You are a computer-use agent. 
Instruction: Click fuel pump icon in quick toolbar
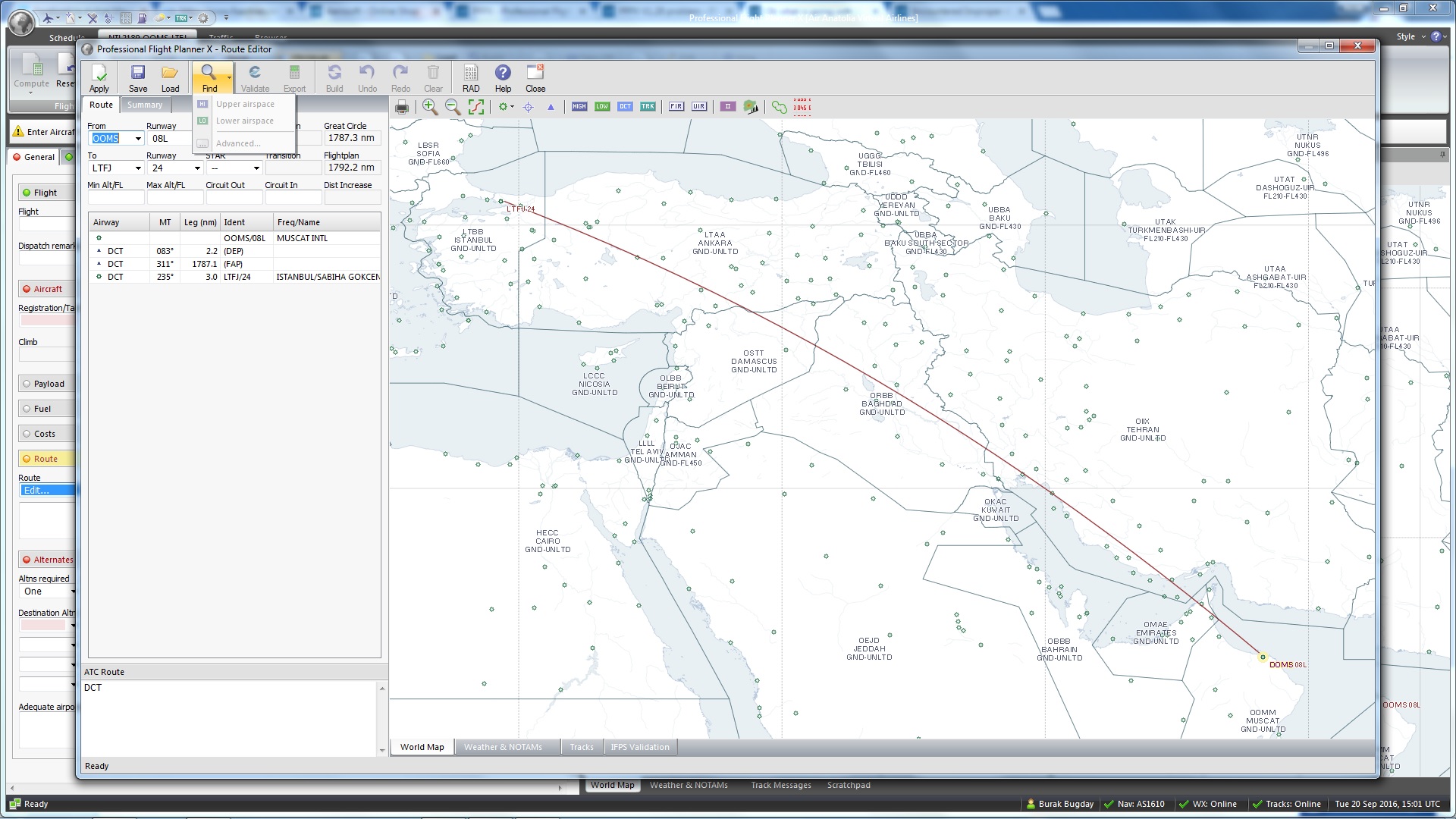pos(142,17)
